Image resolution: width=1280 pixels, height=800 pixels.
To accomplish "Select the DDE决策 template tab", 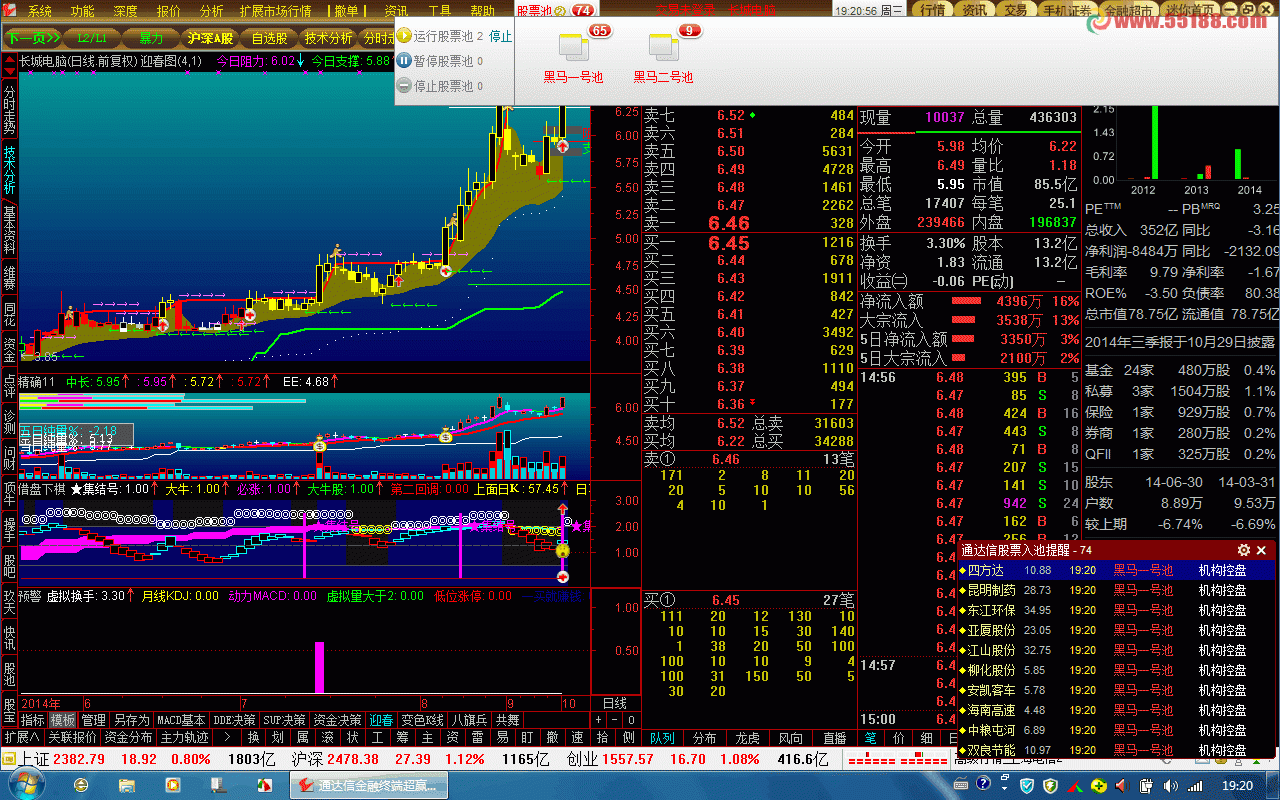I will [234, 719].
